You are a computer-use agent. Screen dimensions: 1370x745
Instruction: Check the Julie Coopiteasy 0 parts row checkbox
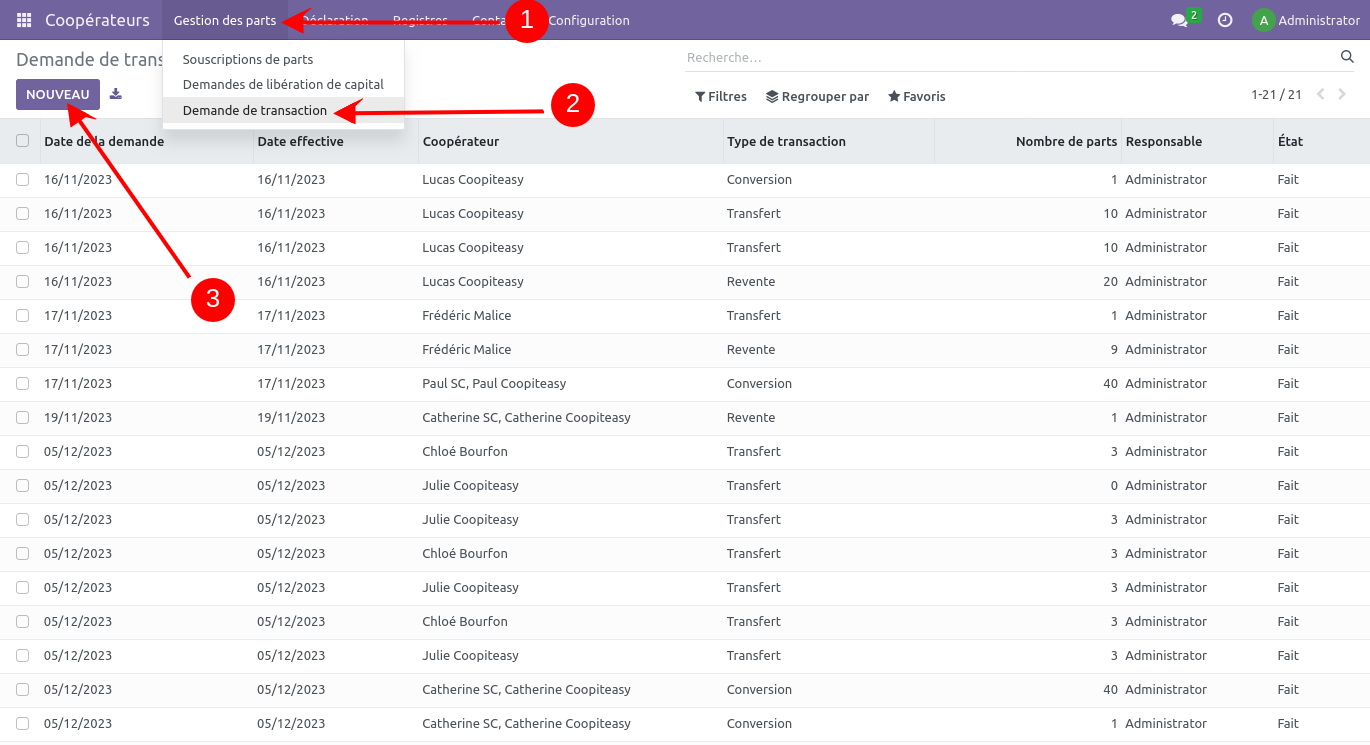pos(23,486)
